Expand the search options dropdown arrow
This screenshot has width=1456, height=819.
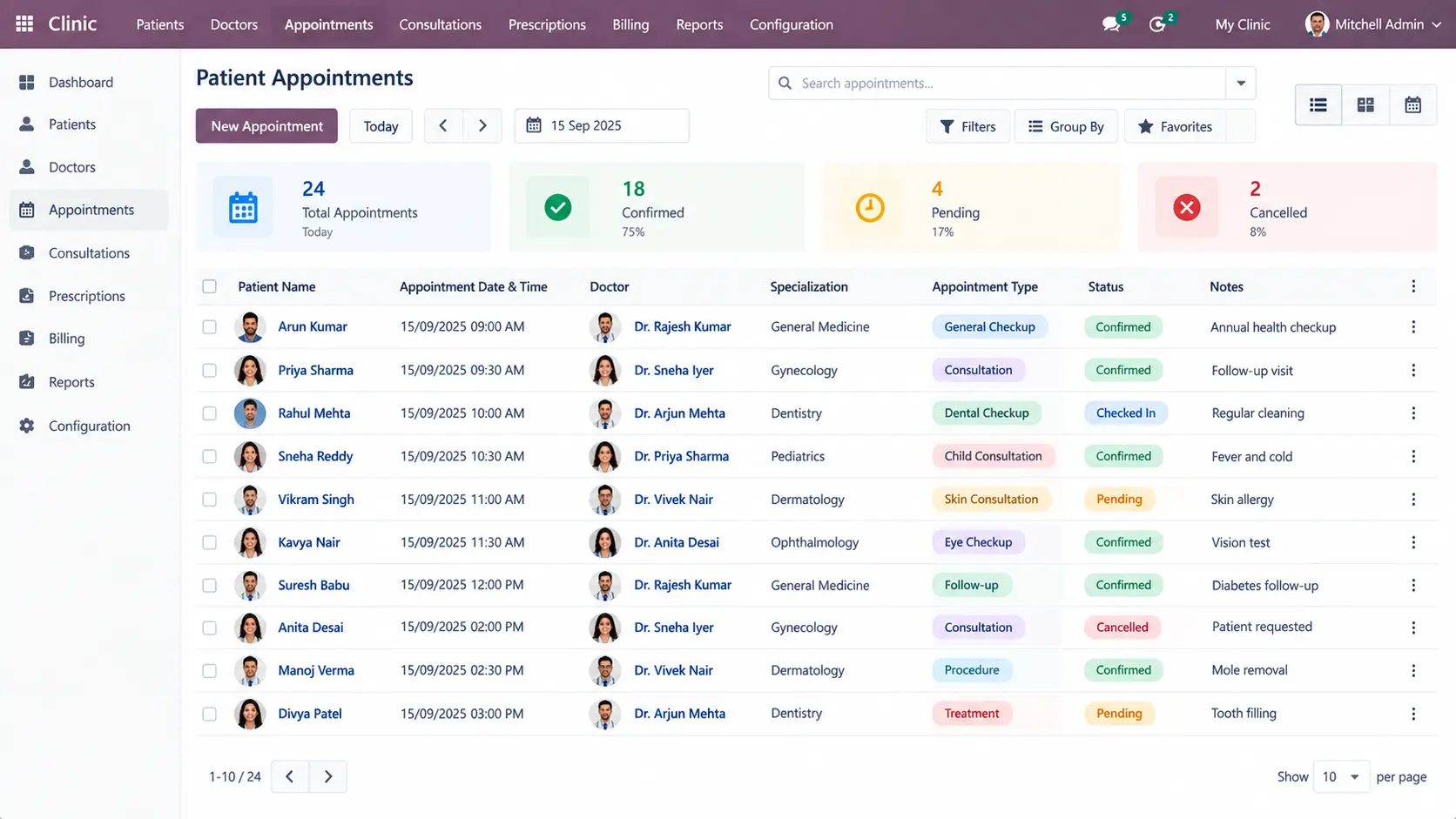(1241, 84)
